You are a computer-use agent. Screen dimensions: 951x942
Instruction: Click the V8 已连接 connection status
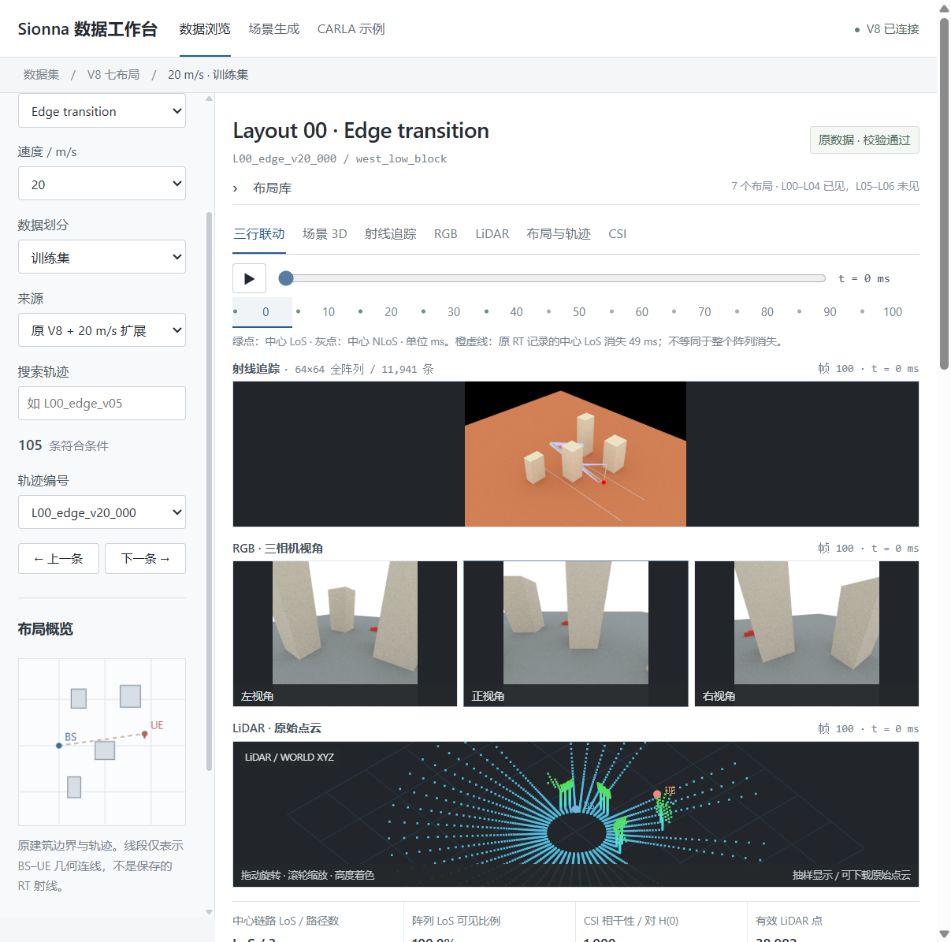(x=887, y=29)
